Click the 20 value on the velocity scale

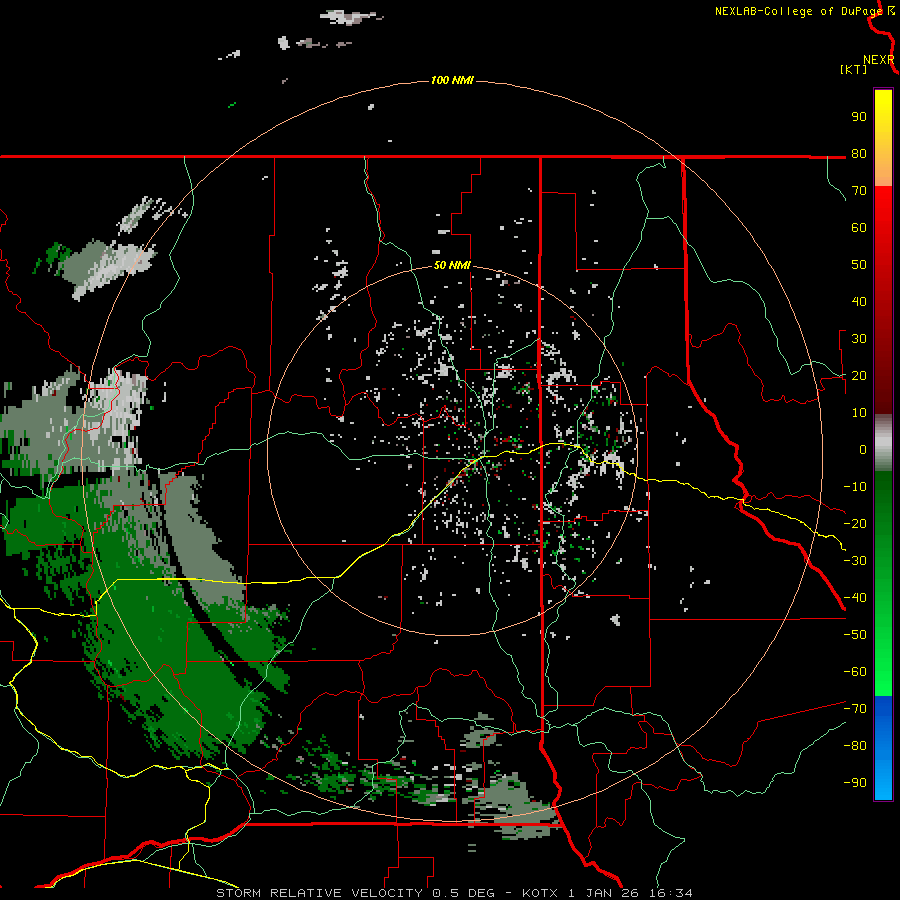[859, 376]
